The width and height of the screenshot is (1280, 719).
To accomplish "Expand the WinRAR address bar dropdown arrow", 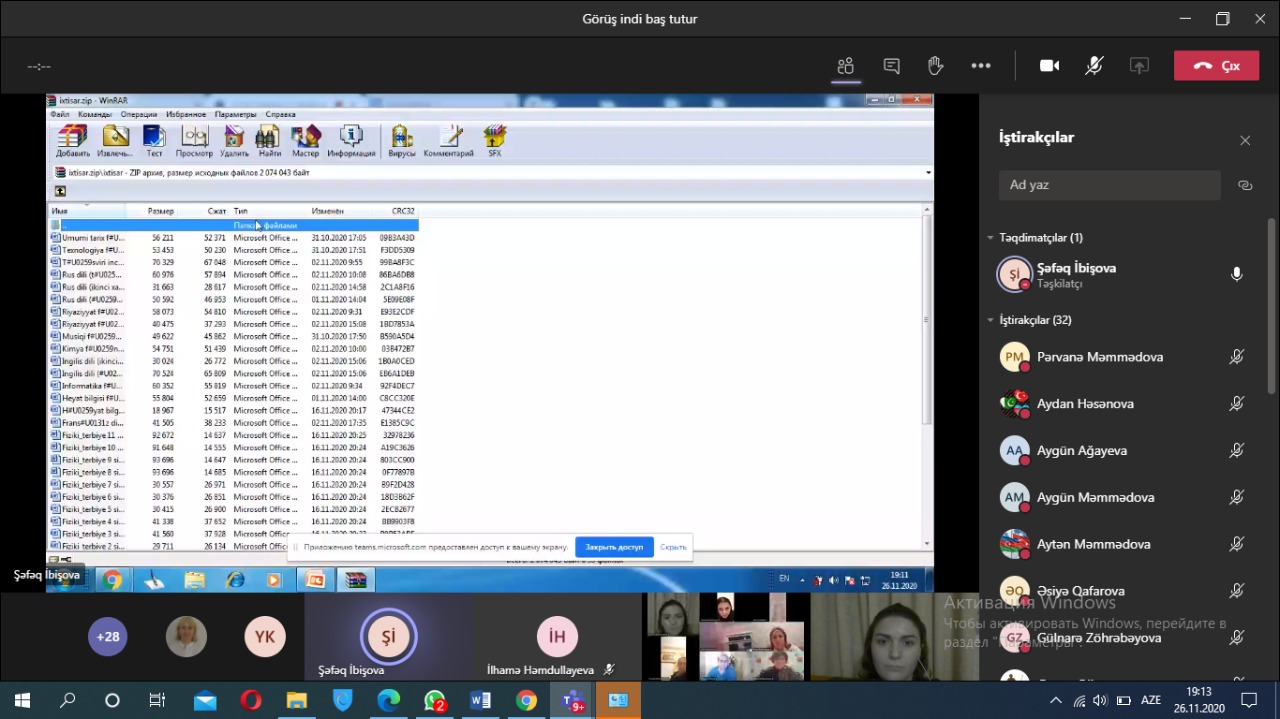I will pos(928,173).
